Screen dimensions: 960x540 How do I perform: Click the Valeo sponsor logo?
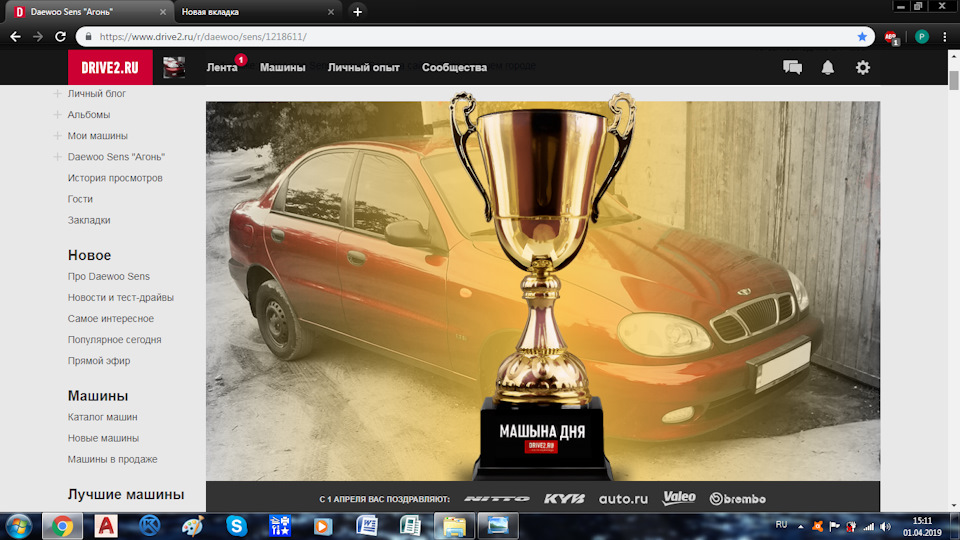679,498
